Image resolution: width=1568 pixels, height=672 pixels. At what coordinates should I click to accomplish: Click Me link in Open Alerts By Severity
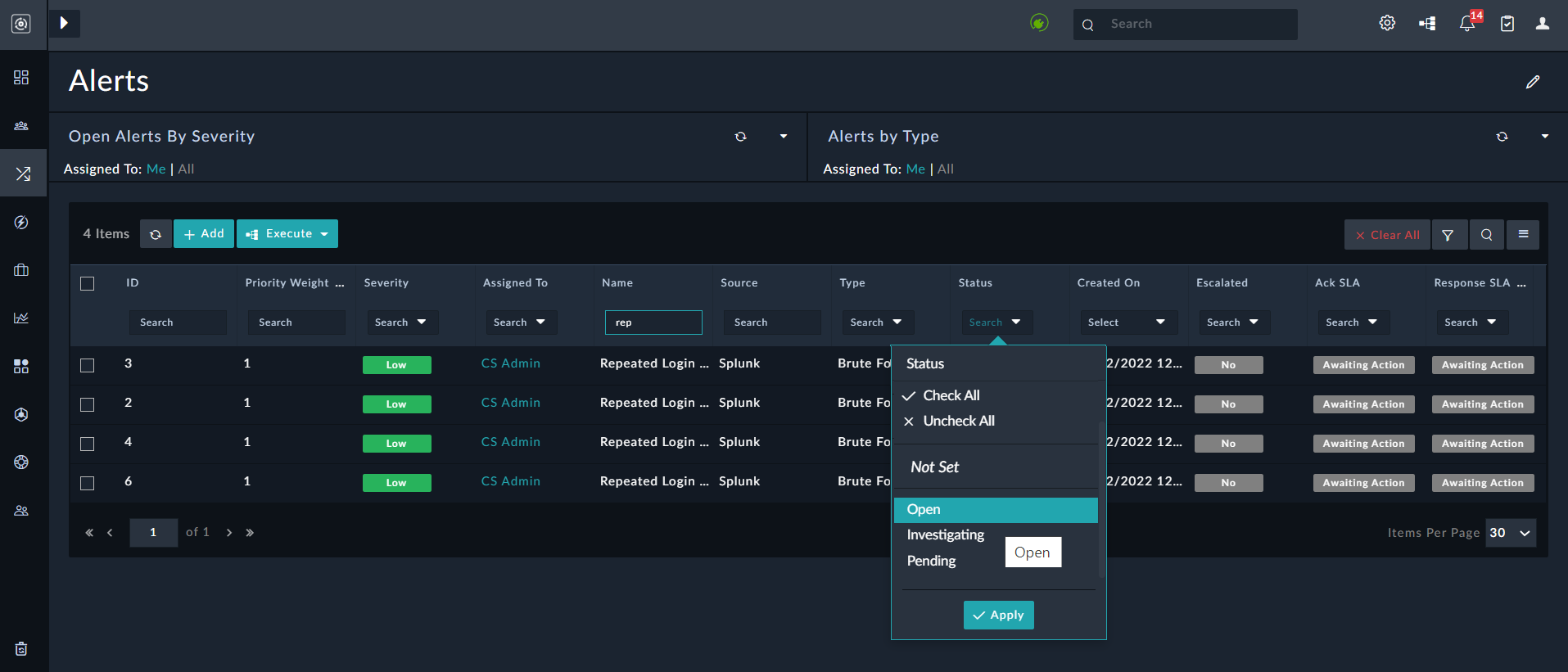coord(156,169)
